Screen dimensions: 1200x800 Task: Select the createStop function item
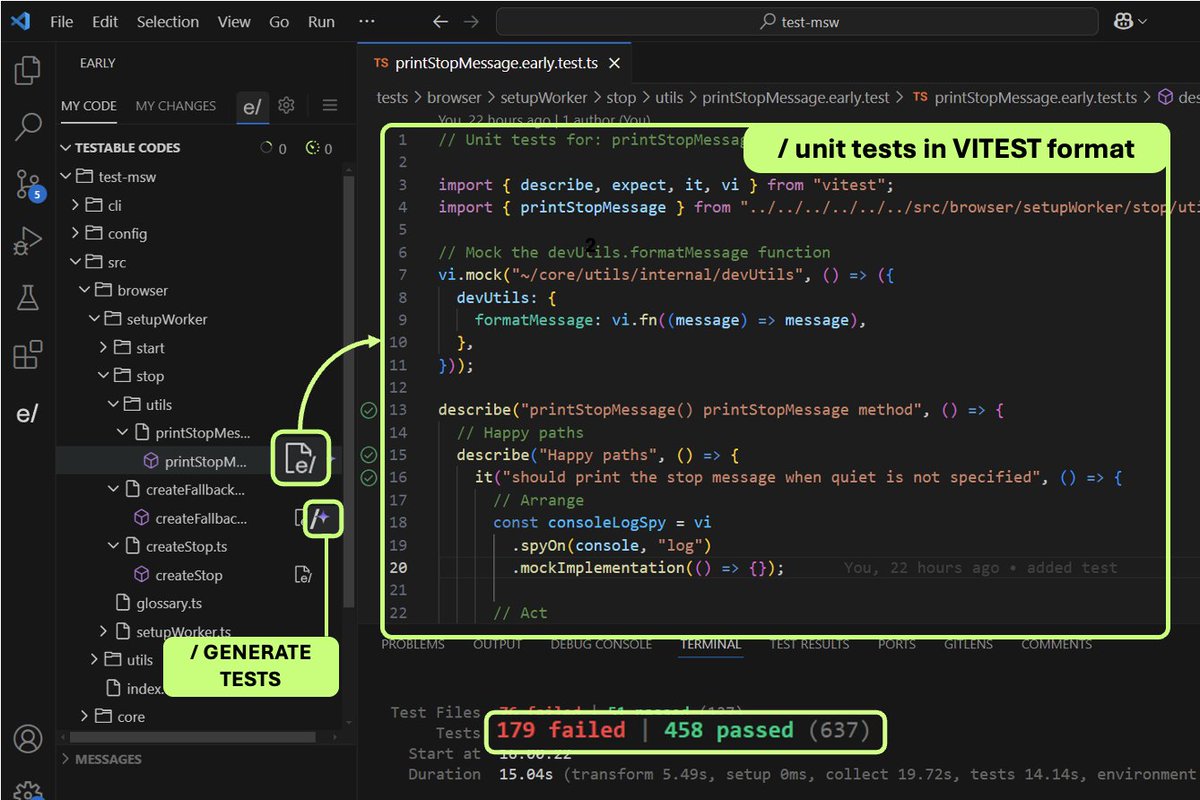tap(189, 575)
